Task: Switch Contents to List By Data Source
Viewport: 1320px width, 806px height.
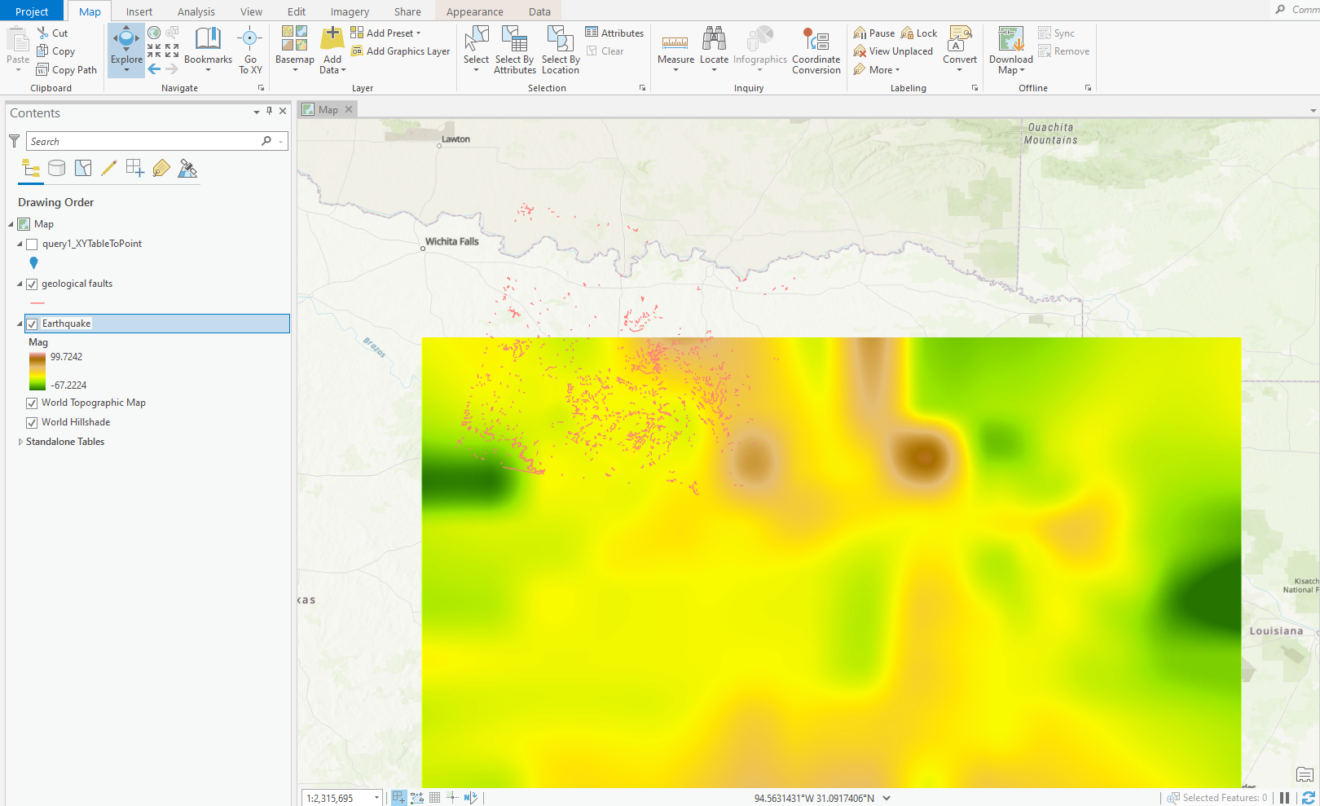Action: (57, 168)
